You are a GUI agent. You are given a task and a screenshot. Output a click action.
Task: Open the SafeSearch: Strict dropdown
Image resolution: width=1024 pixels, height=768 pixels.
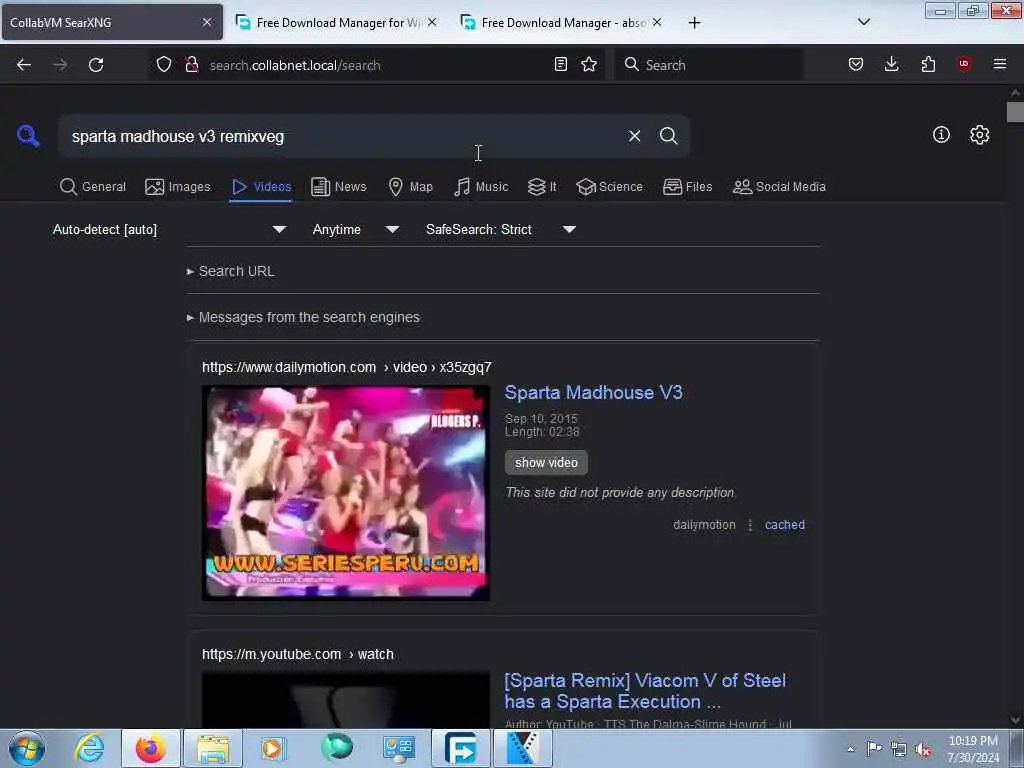pyautogui.click(x=500, y=229)
